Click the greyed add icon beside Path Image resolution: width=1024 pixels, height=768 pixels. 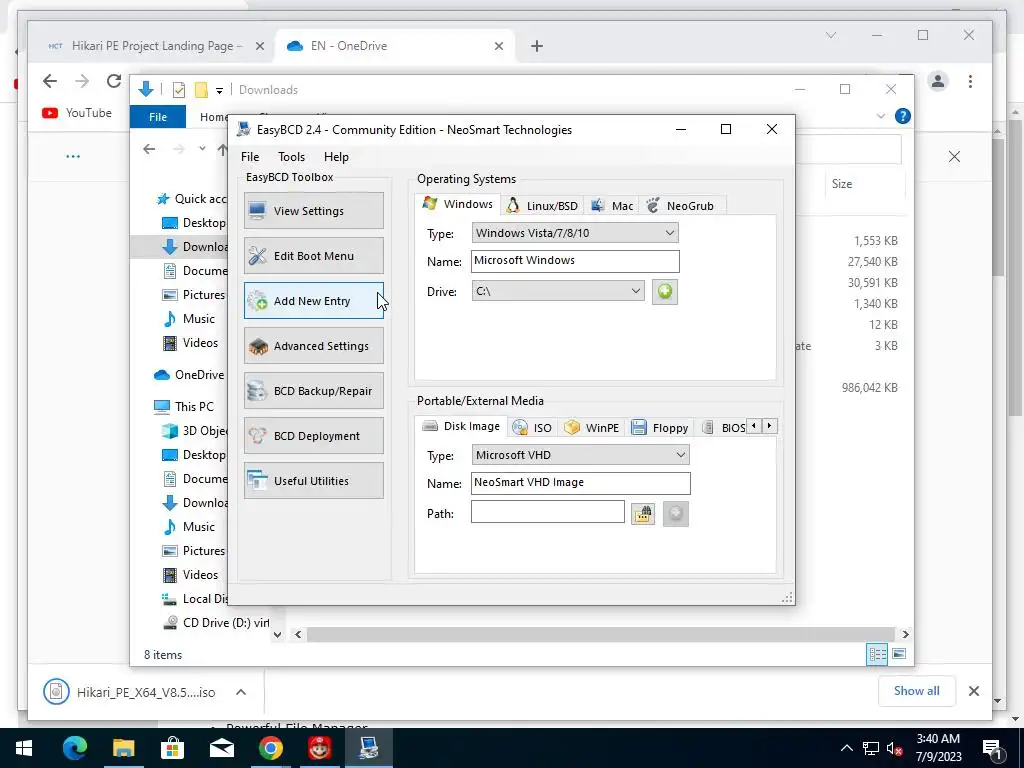(x=676, y=514)
